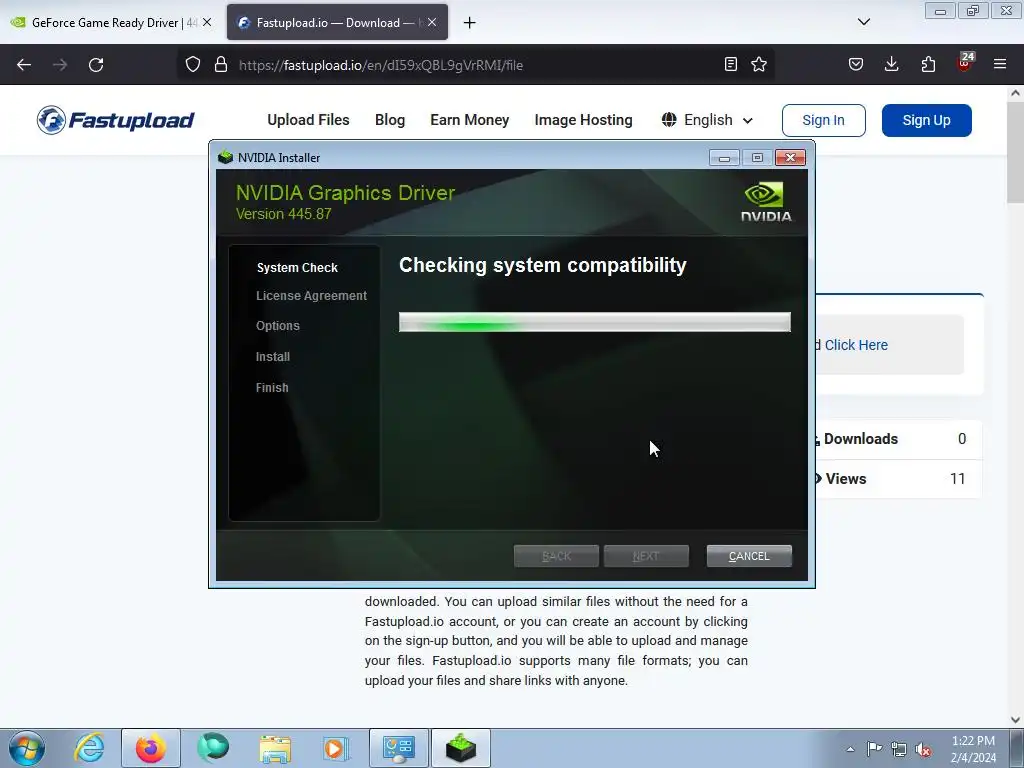Click the NVIDIA Installer title bar icon
Viewport: 1024px width, 768px height.
[x=225, y=157]
